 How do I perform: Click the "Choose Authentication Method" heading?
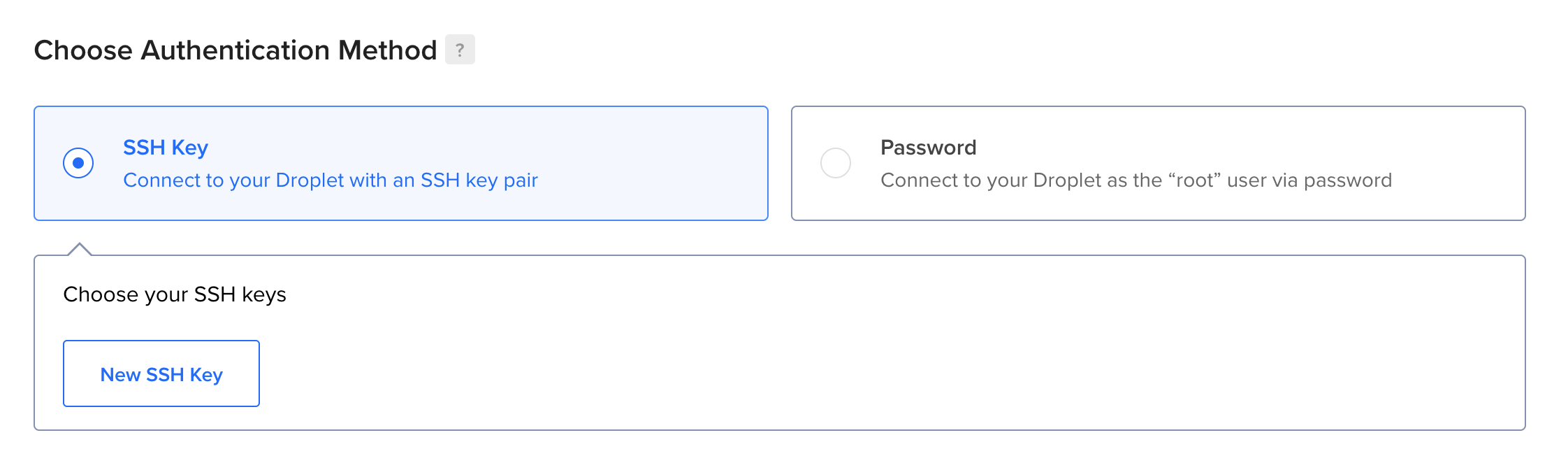point(235,50)
